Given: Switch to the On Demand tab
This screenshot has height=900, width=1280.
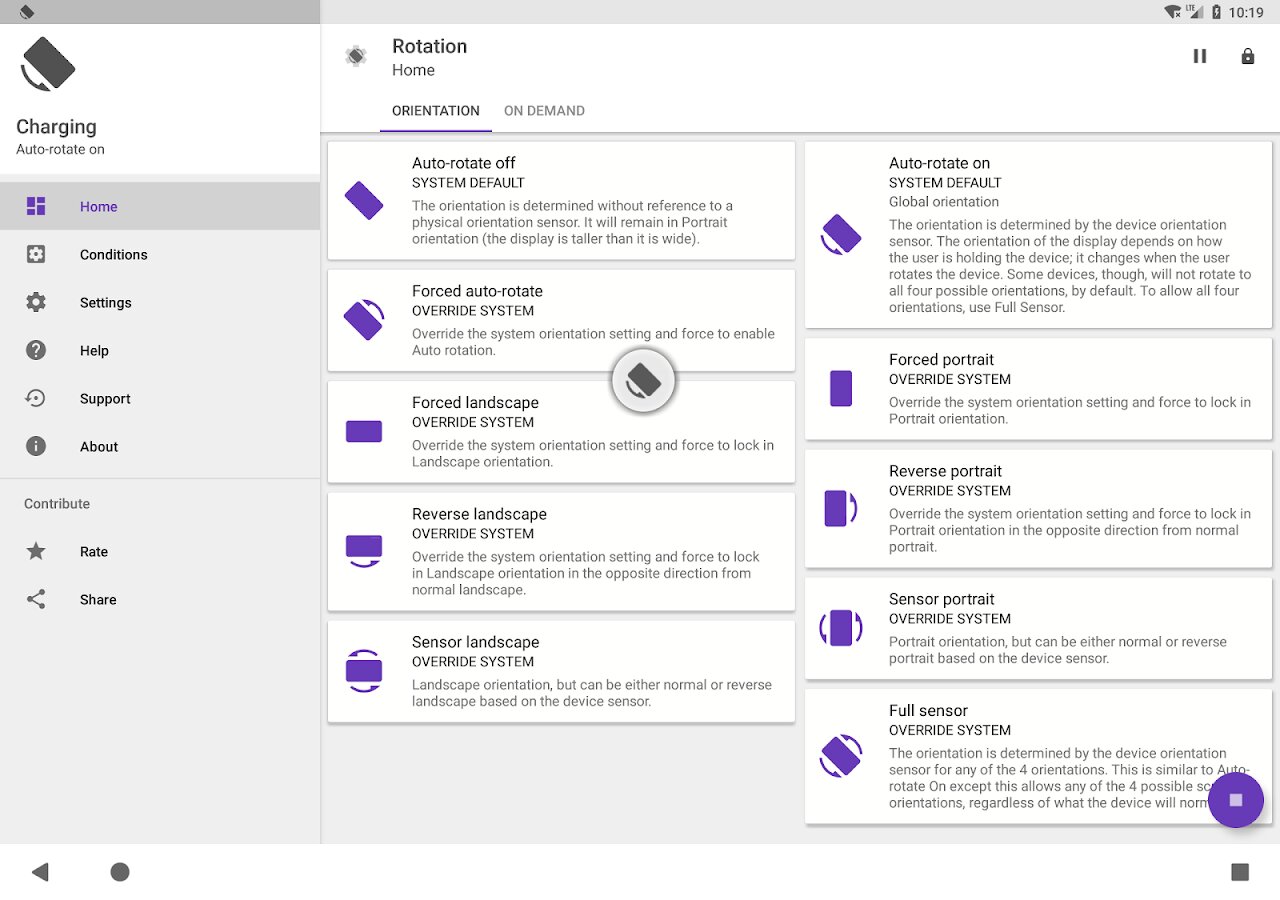Looking at the screenshot, I should tap(544, 111).
